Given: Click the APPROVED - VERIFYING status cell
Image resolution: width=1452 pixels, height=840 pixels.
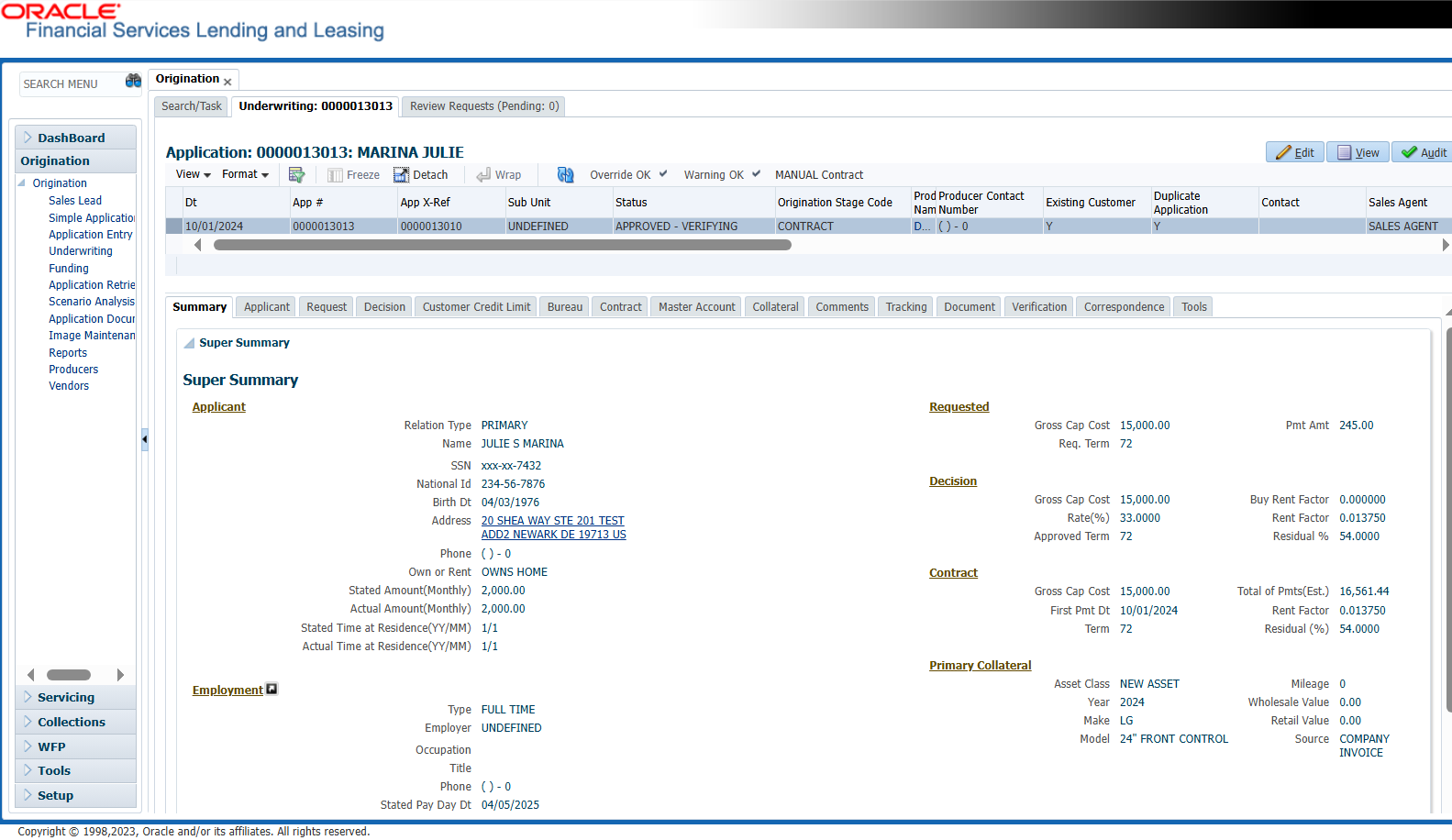Looking at the screenshot, I should [693, 226].
